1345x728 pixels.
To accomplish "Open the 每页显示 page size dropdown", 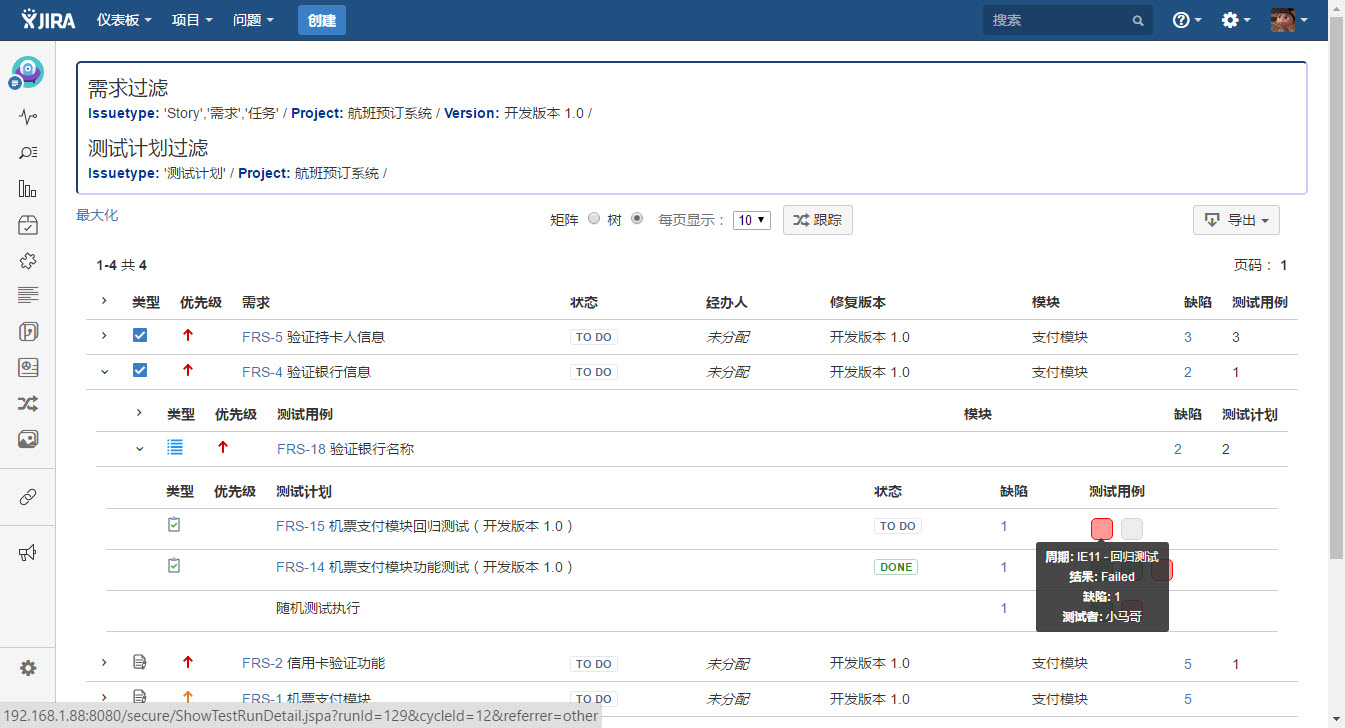I will (x=751, y=220).
